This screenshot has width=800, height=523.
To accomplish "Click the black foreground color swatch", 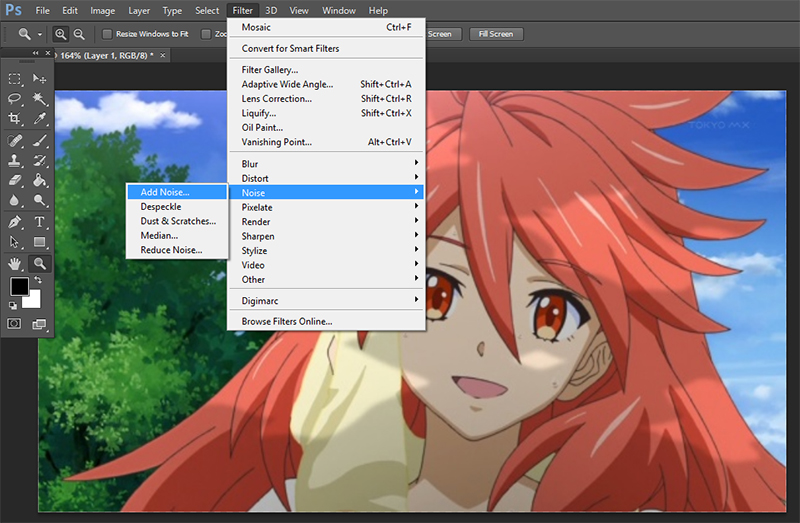I will coord(19,288).
